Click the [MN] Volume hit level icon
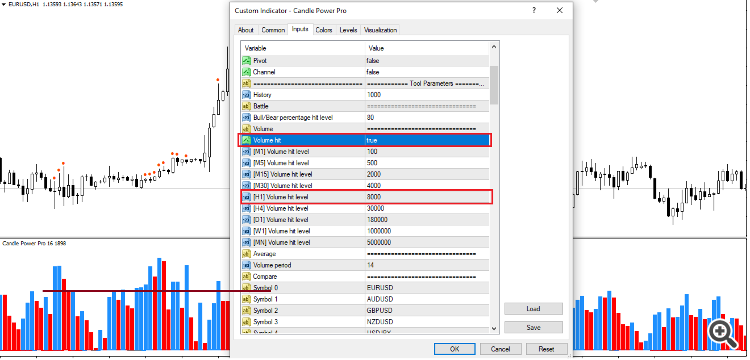 click(246, 242)
